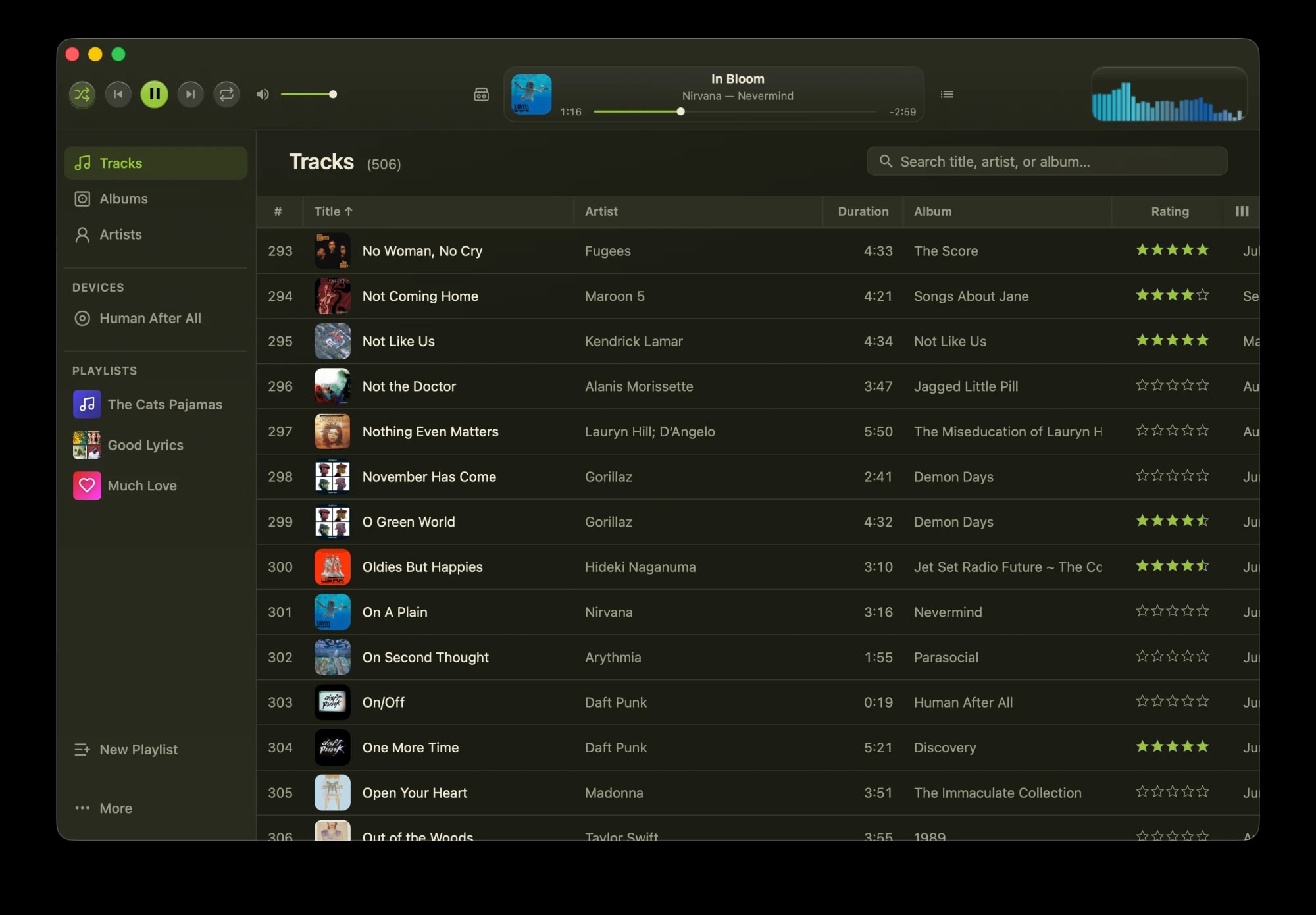
Task: Click the Parasocial album cell
Action: pyautogui.click(x=946, y=658)
